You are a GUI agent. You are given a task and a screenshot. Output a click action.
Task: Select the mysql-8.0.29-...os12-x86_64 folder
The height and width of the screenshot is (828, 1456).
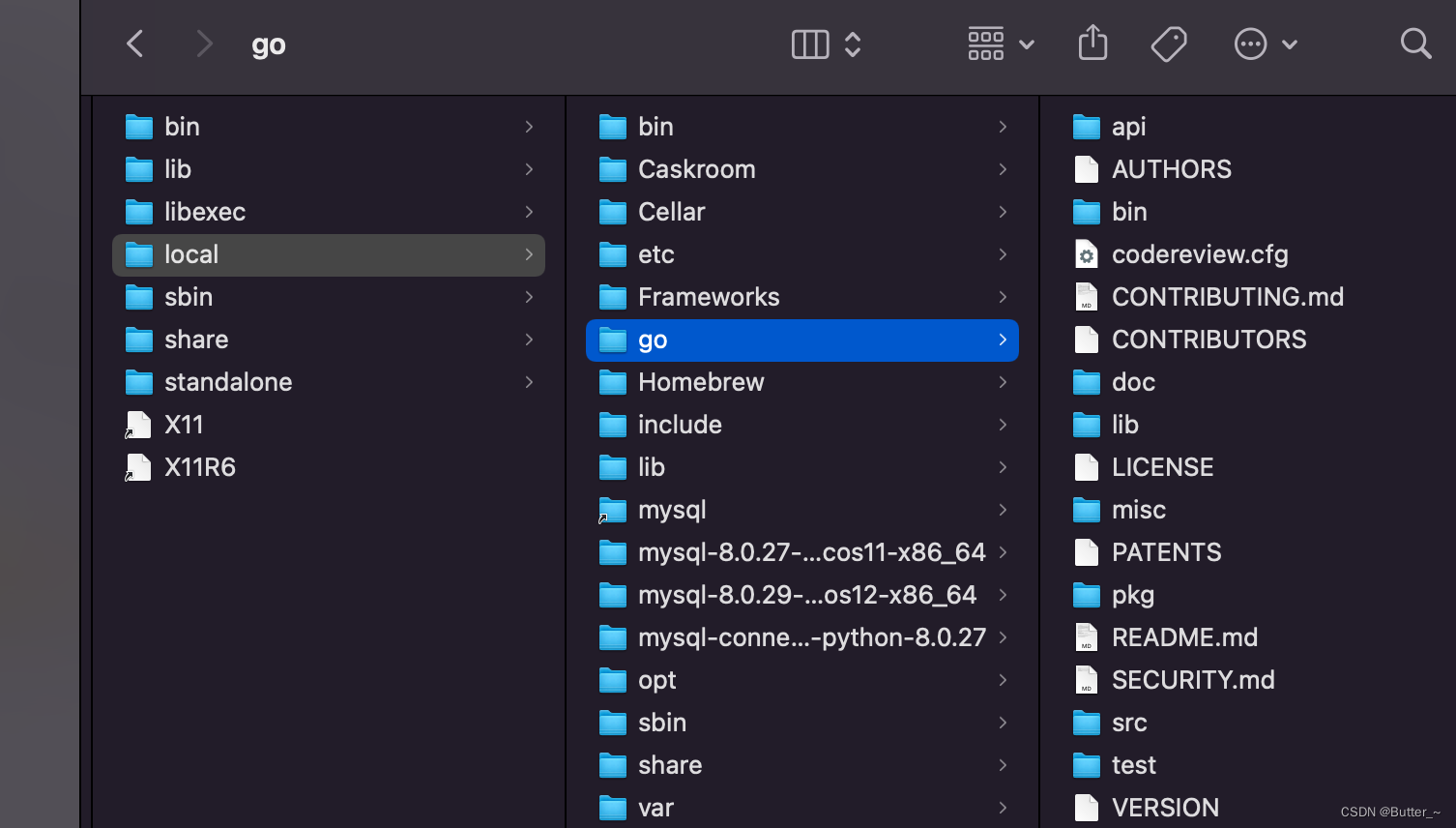[x=802, y=595]
